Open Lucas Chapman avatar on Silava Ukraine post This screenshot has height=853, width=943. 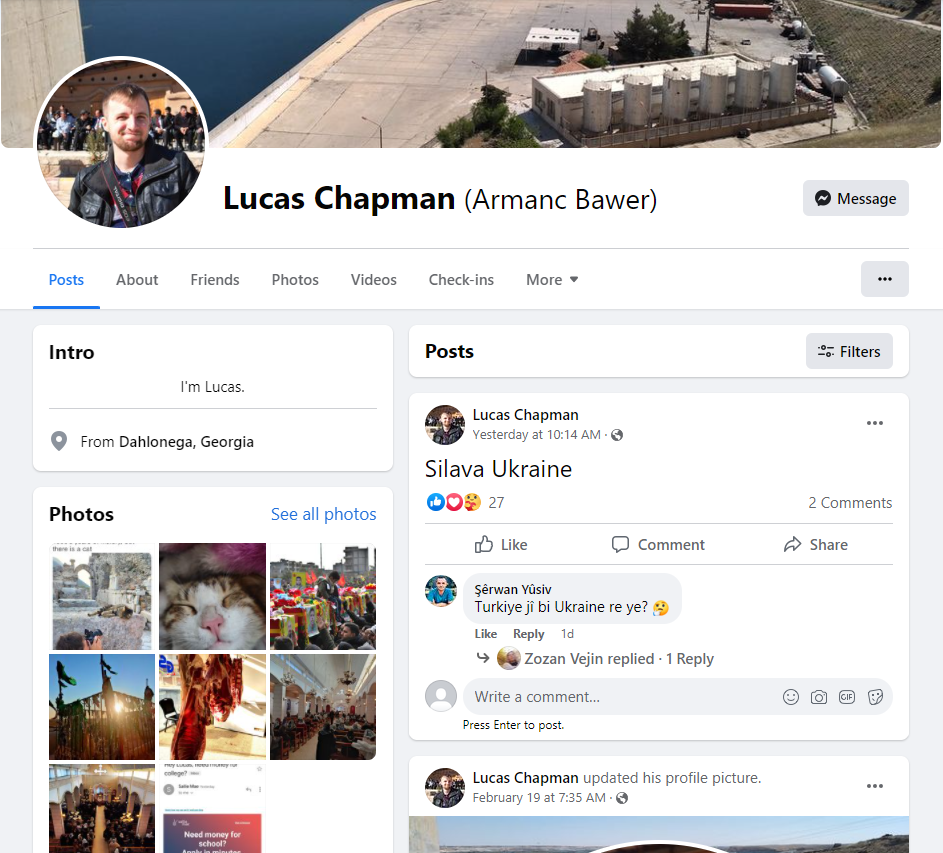(445, 425)
